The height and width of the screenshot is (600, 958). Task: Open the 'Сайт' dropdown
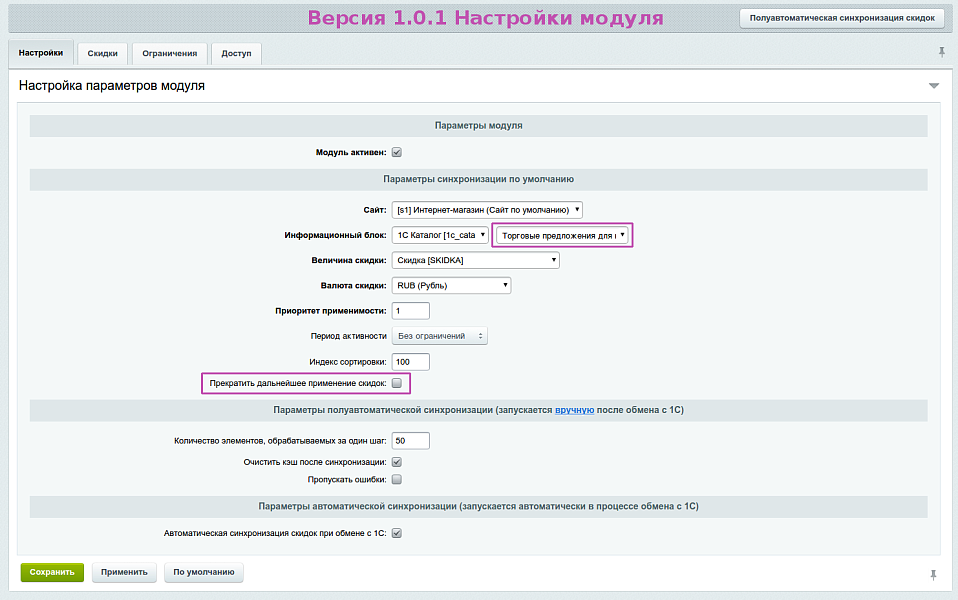coord(487,210)
